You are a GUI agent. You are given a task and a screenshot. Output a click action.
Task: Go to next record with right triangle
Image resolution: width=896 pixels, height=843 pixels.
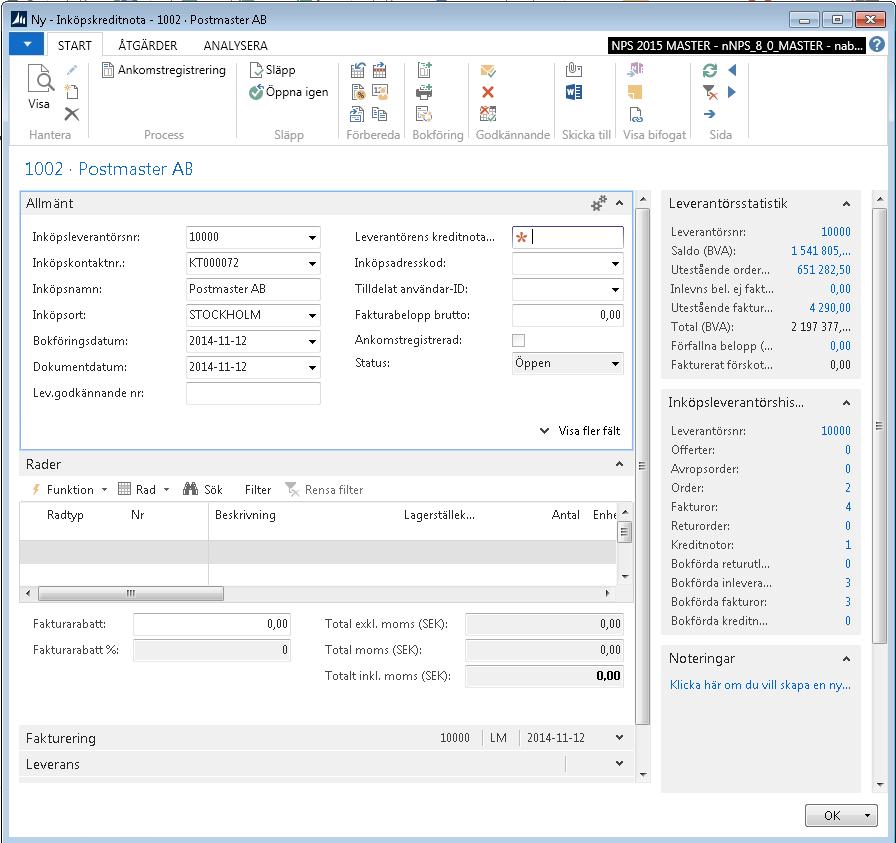click(732, 91)
